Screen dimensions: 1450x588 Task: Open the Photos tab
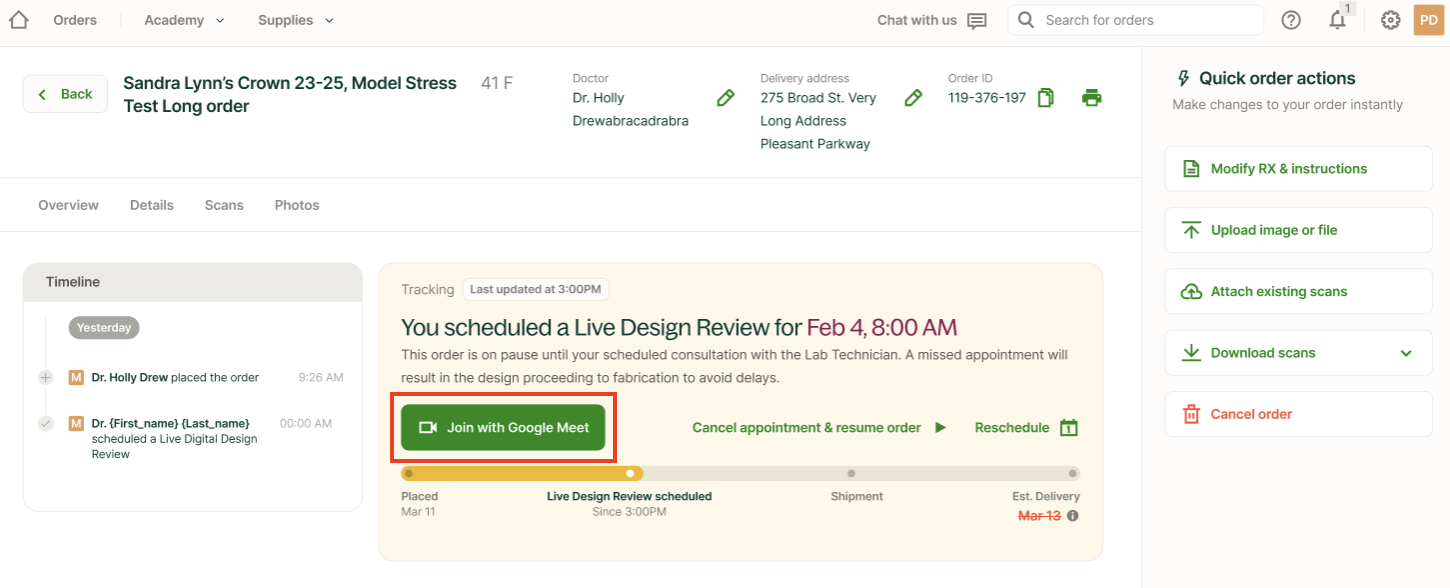(296, 204)
